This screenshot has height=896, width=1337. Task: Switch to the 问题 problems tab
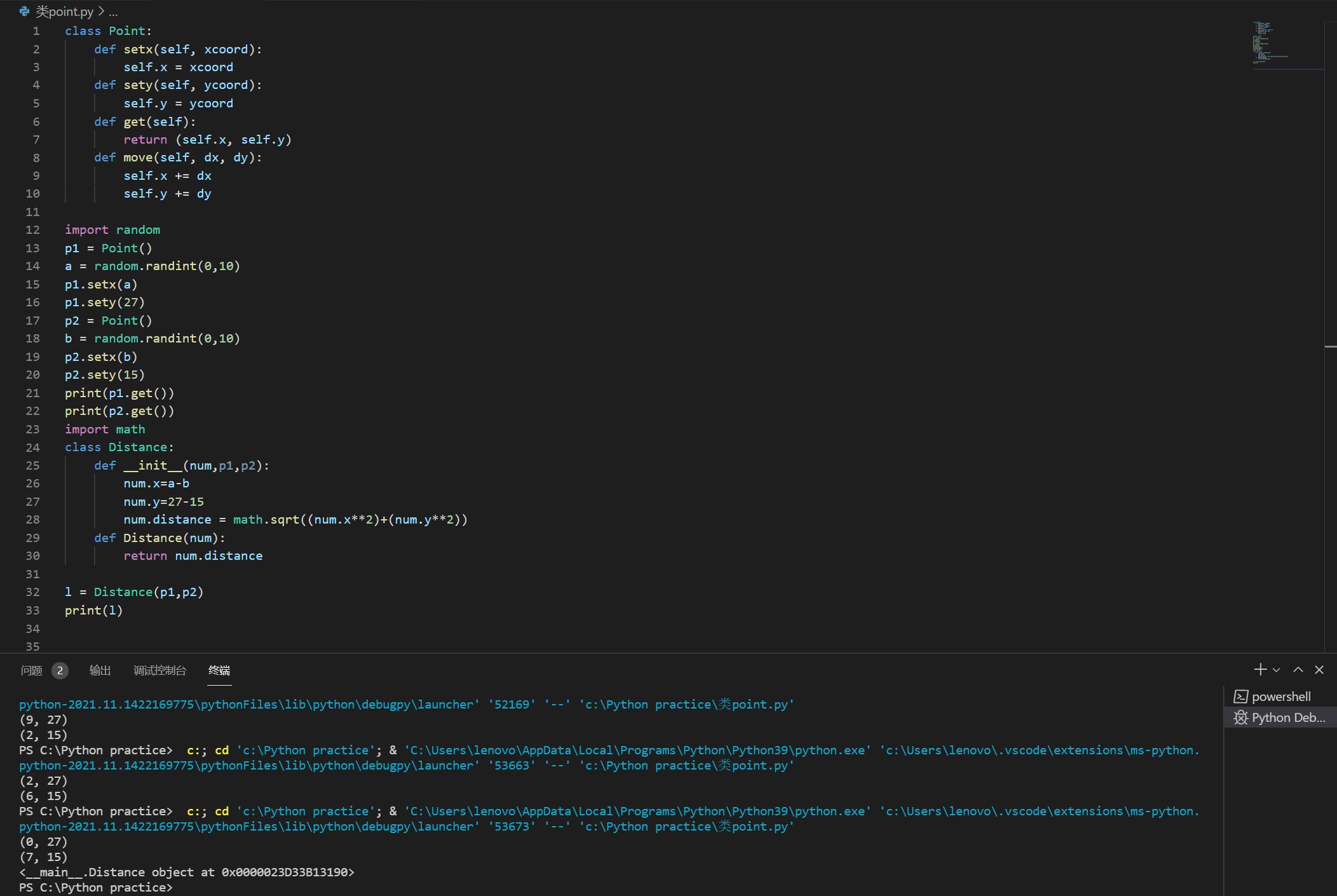(31, 670)
